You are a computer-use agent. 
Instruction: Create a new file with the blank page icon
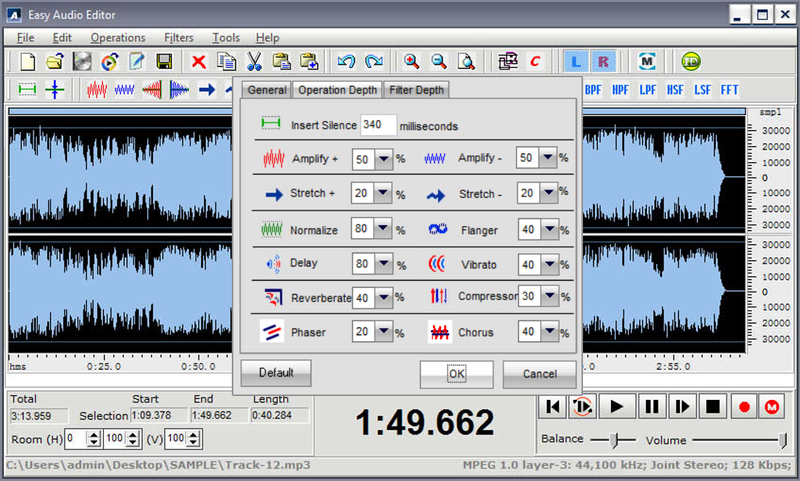28,62
